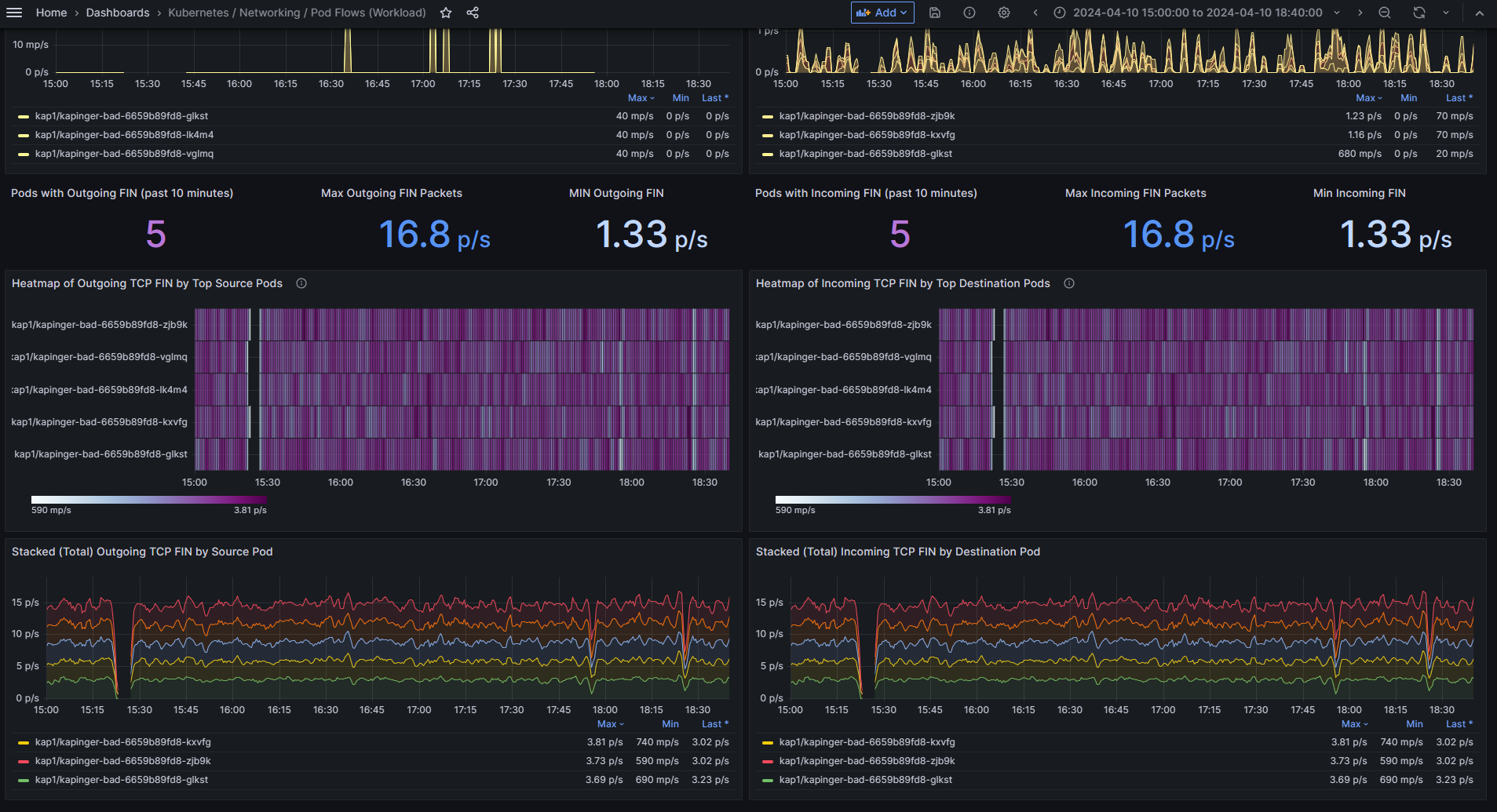Click Pods with Outgoing FIN value 5

click(156, 235)
